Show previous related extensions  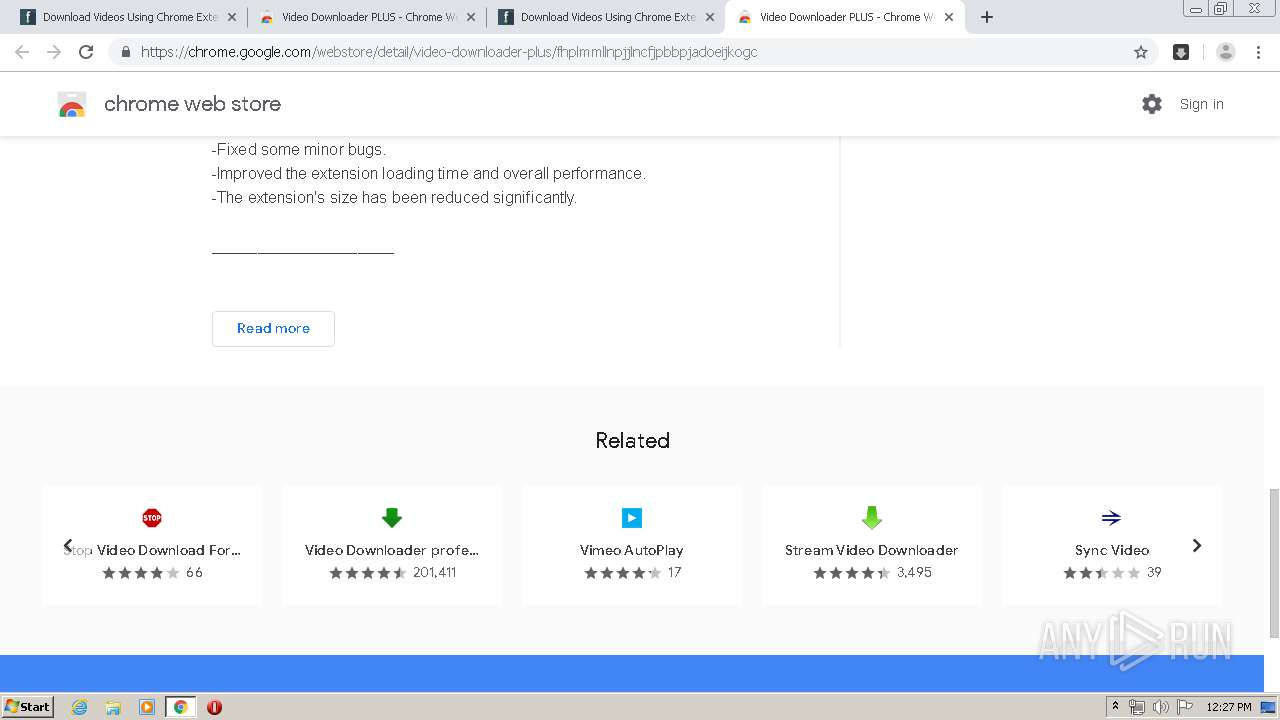[68, 545]
